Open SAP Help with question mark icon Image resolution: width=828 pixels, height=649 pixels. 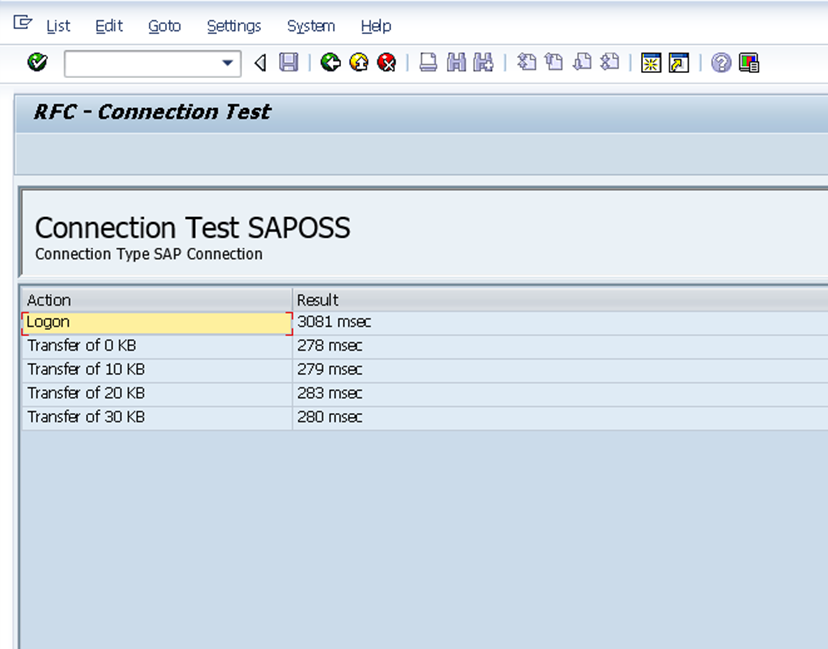tap(718, 62)
